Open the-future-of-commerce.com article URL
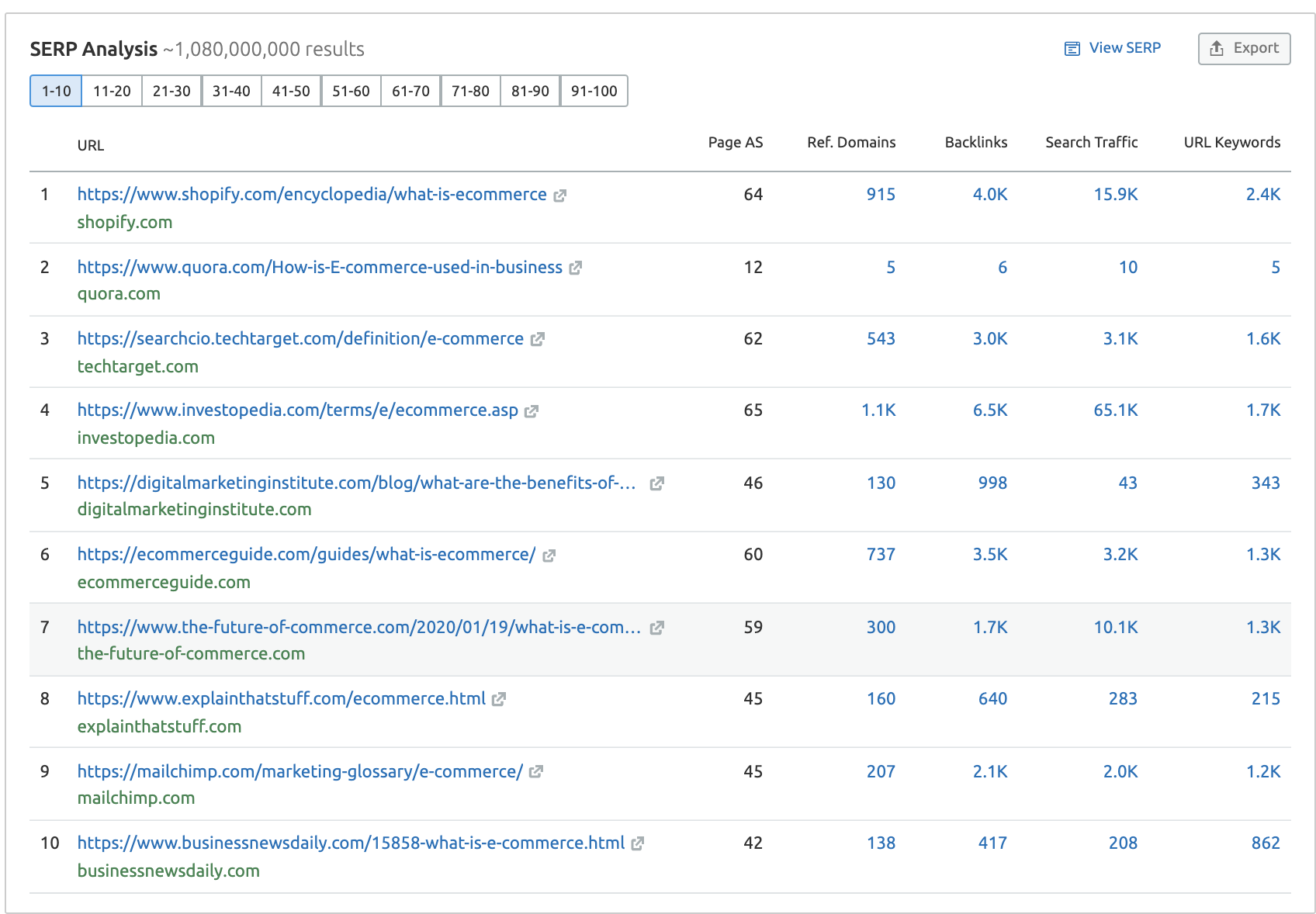Image resolution: width=1316 pixels, height=914 pixels. (358, 627)
